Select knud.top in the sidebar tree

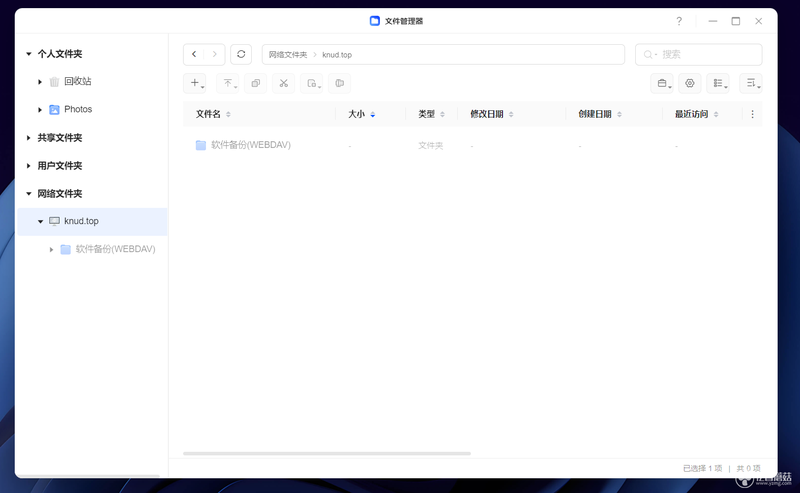tap(92, 221)
